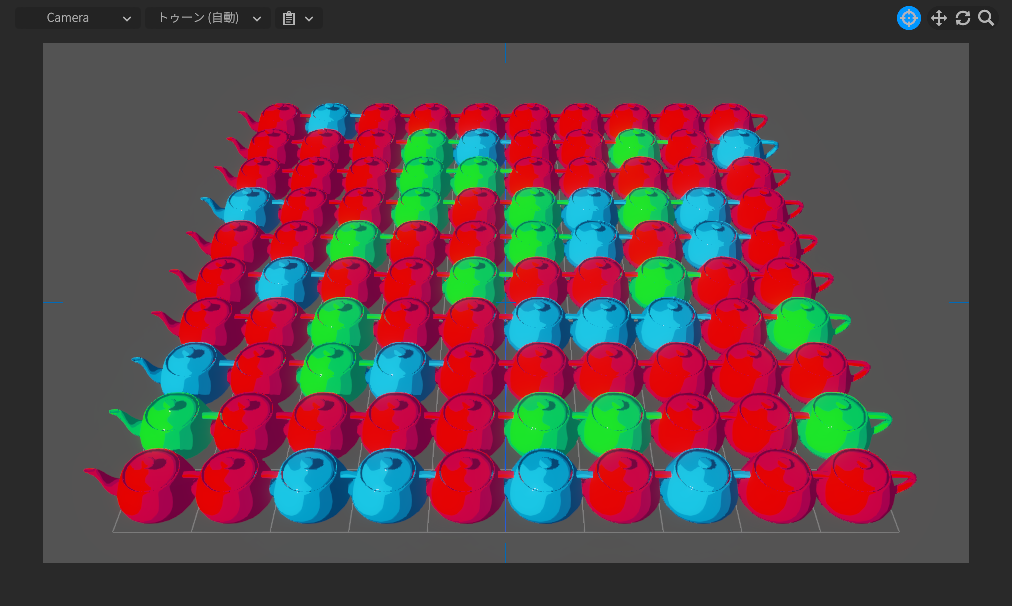This screenshot has height=606, width=1012.
Task: Expand the arrow beside the clipboard icon
Action: 309,18
